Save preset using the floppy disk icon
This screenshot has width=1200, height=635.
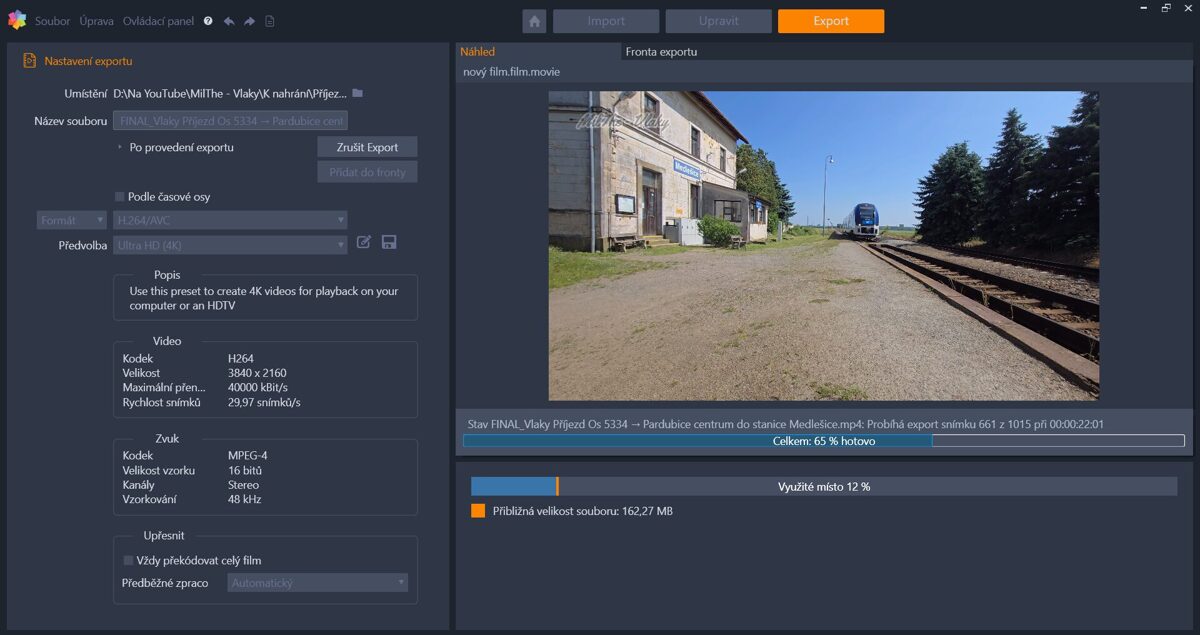[389, 242]
